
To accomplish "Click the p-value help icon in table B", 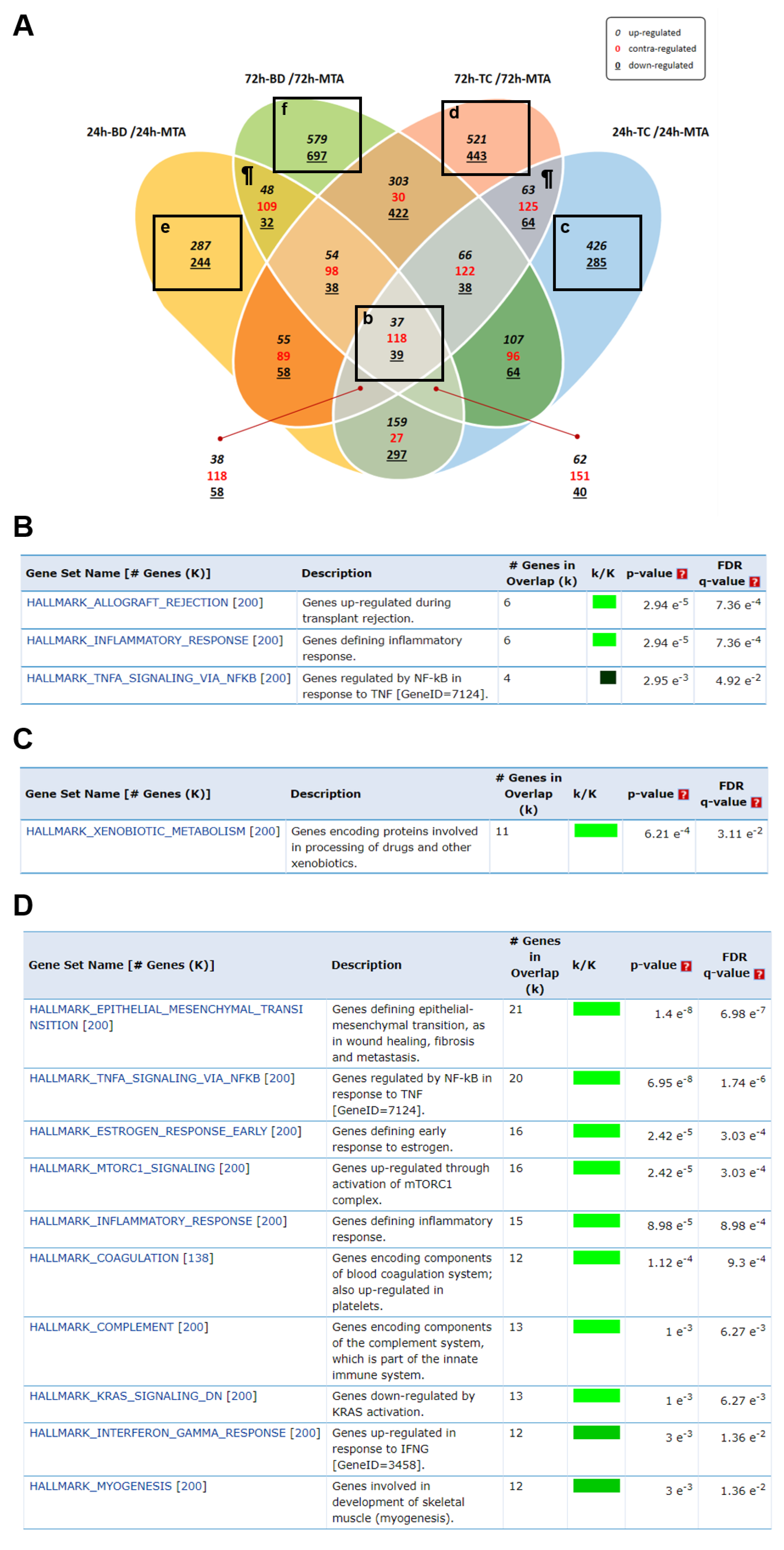I will (x=682, y=574).
